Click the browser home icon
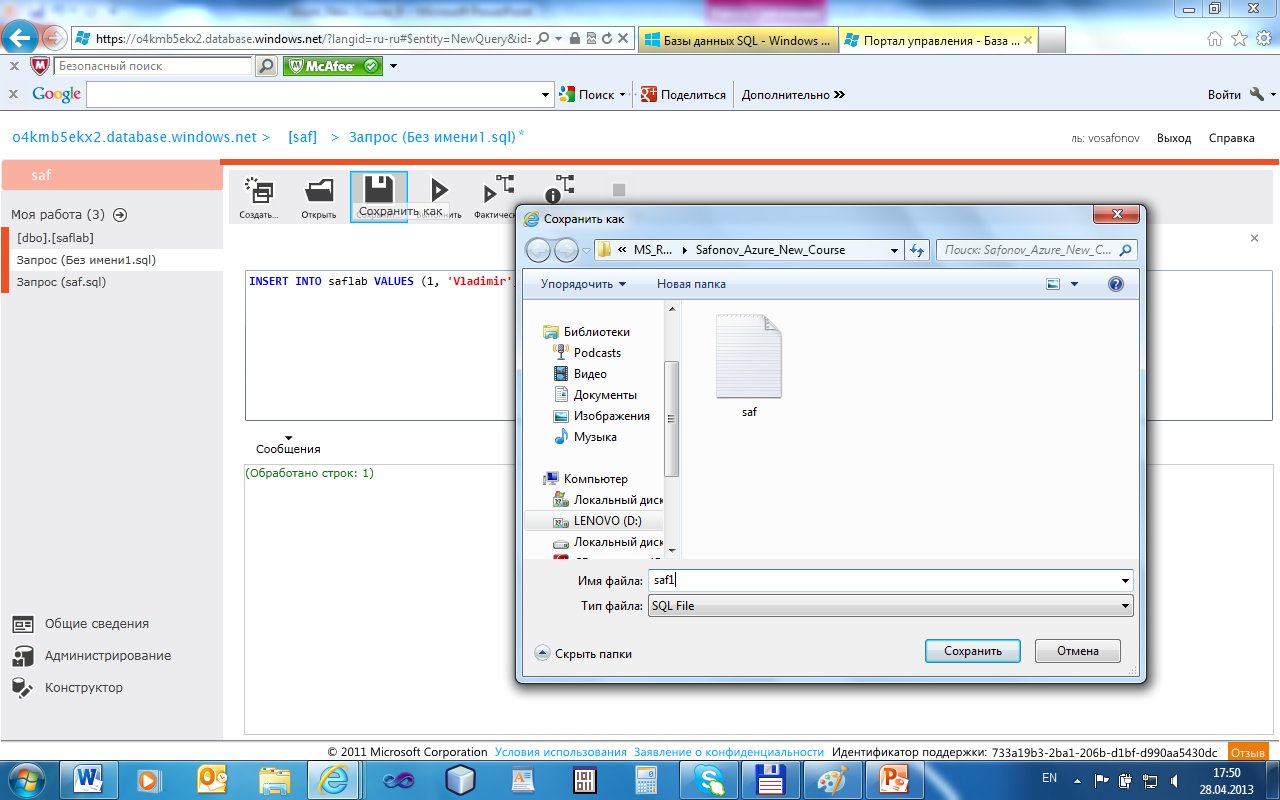The height and width of the screenshot is (800, 1280). point(1215,39)
